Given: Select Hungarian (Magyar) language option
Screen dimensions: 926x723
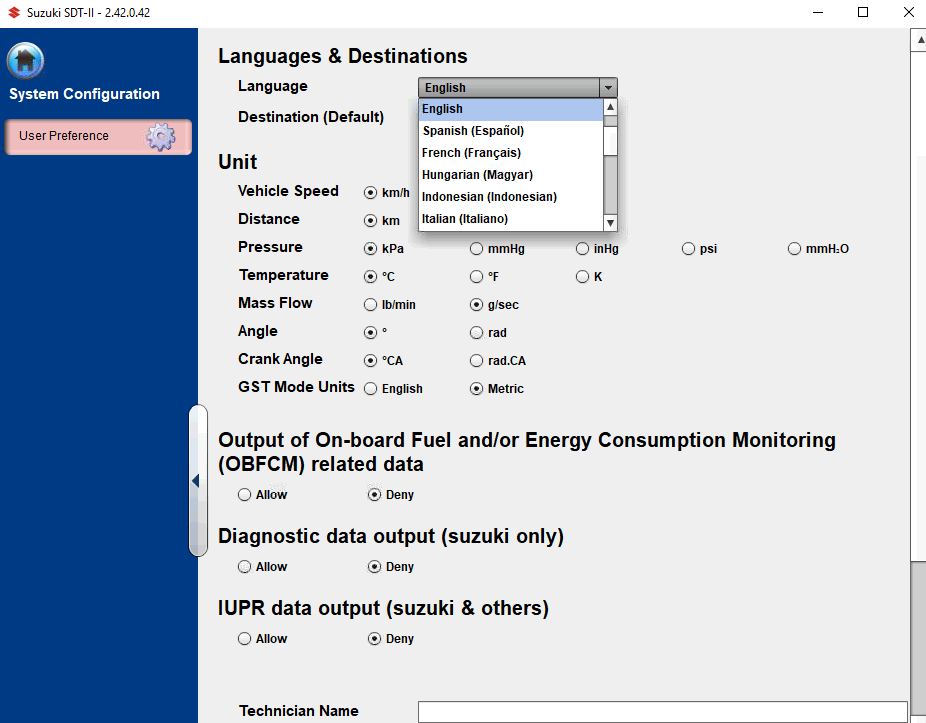Looking at the screenshot, I should tap(477, 175).
